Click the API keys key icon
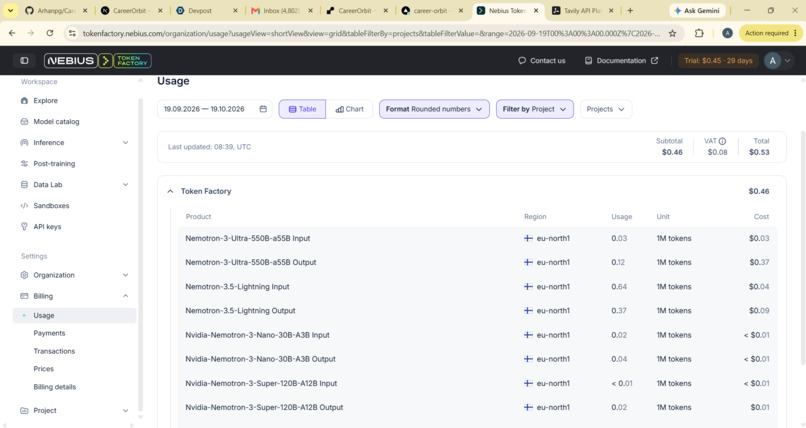Viewport: 806px width, 428px height. tap(24, 227)
